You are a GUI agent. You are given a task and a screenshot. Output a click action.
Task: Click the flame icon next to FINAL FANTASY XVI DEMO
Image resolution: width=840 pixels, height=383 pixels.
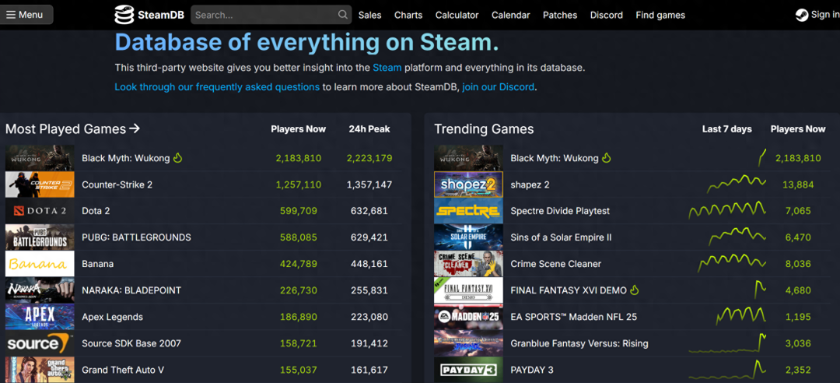(x=635, y=290)
